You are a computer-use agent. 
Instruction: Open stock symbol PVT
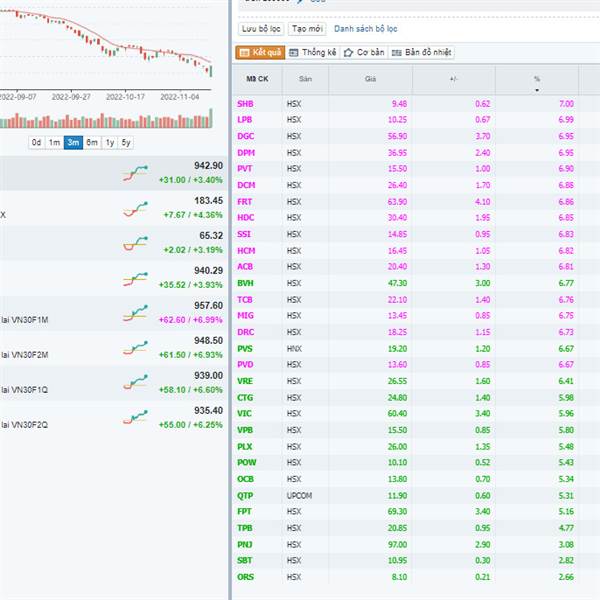click(x=245, y=169)
